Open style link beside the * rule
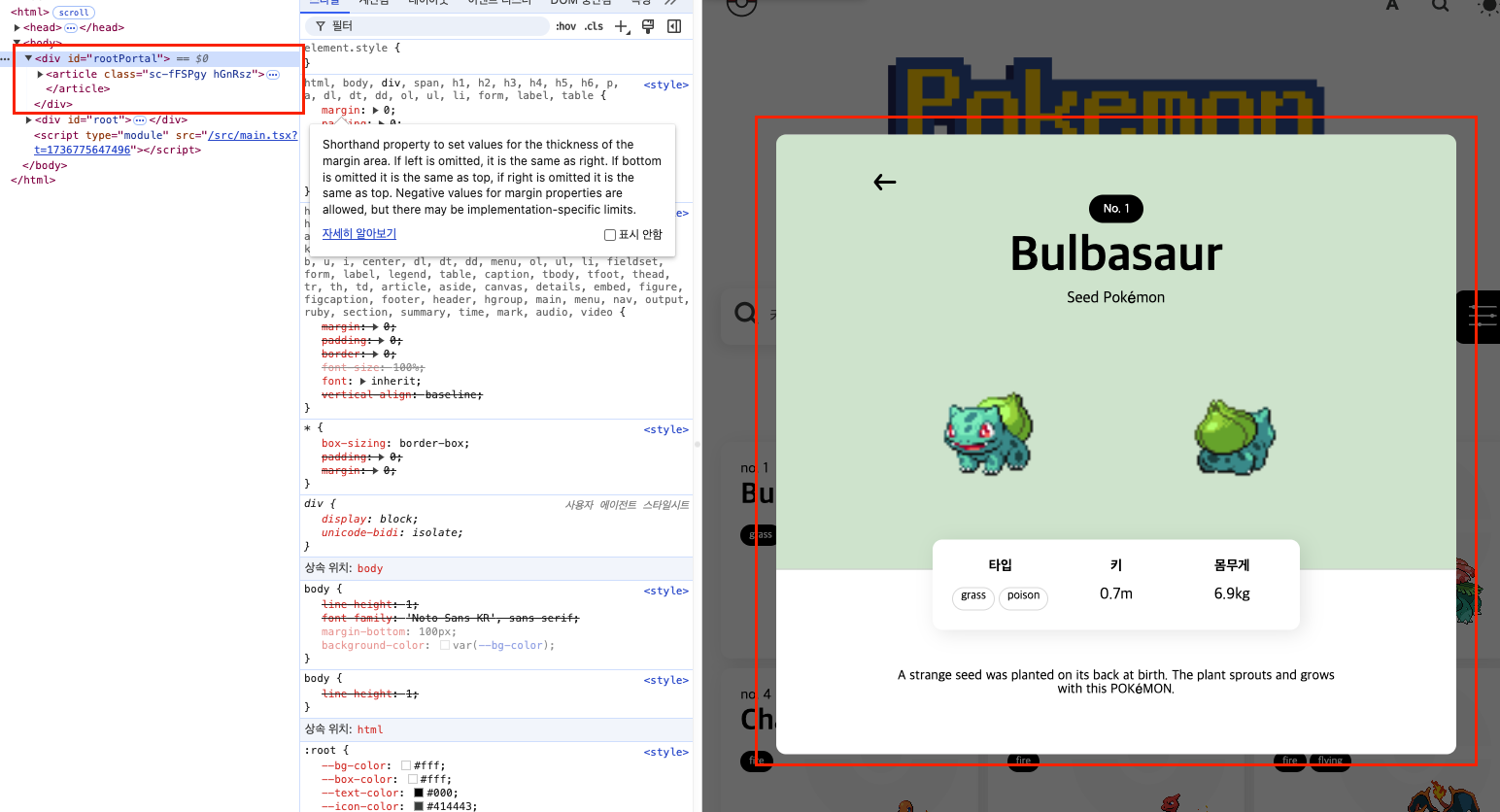 (x=666, y=430)
